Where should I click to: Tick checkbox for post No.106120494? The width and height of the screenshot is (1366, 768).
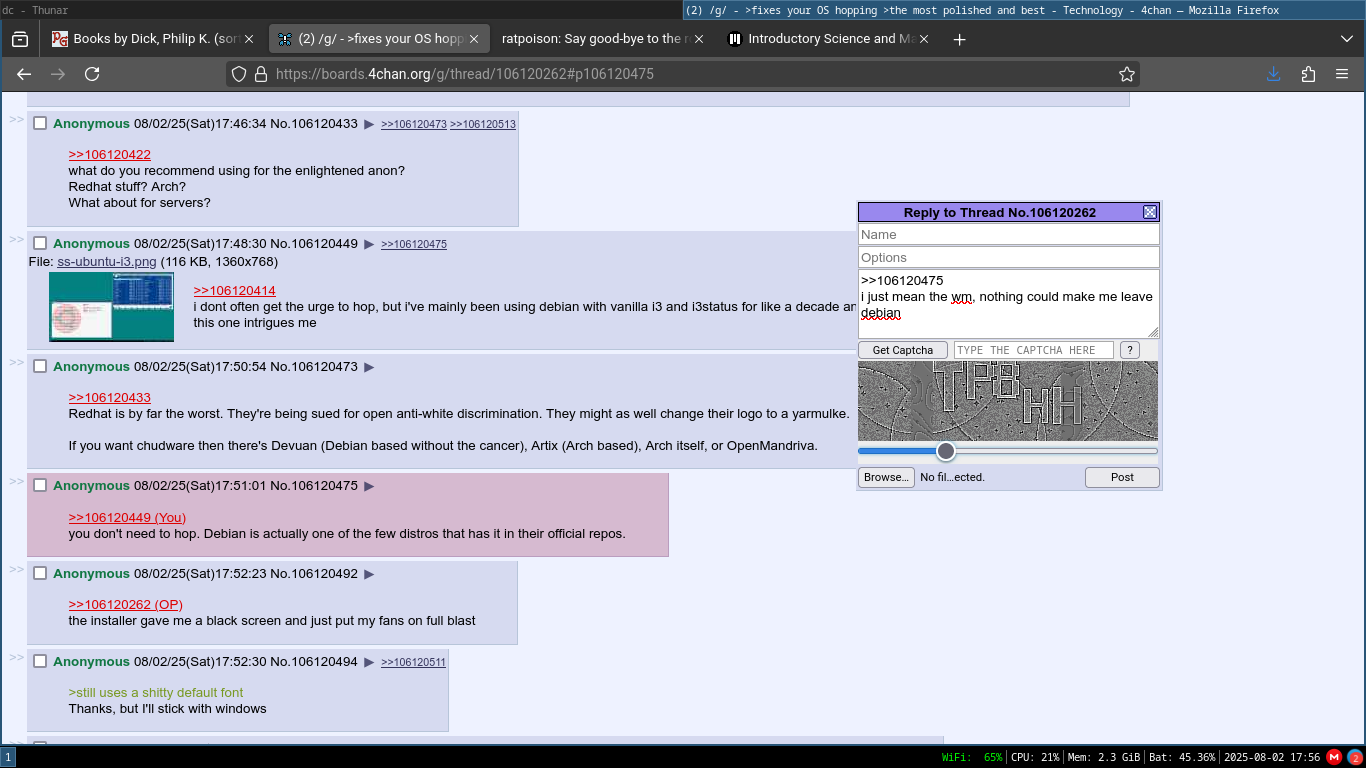40,661
